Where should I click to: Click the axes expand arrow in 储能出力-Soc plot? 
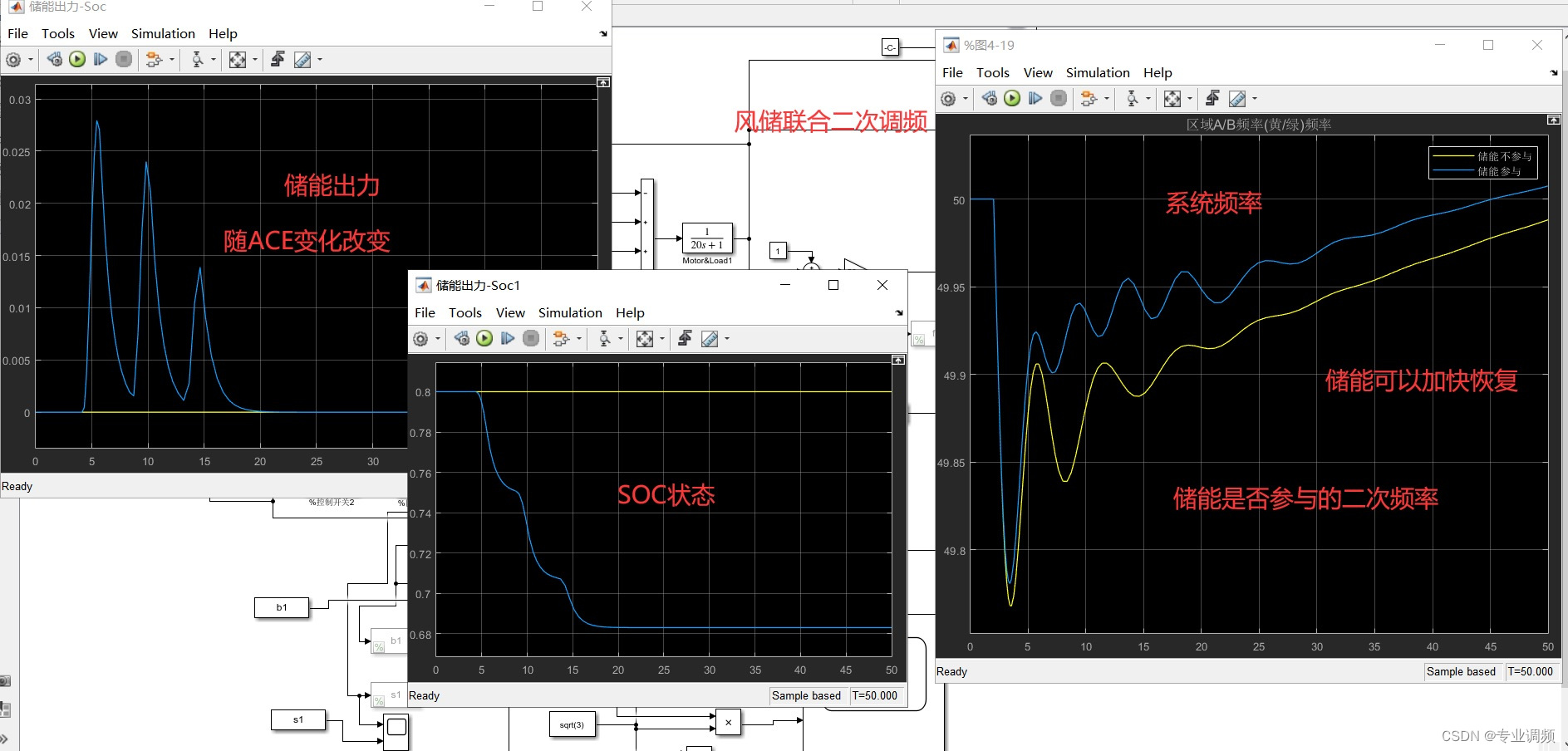[x=602, y=82]
